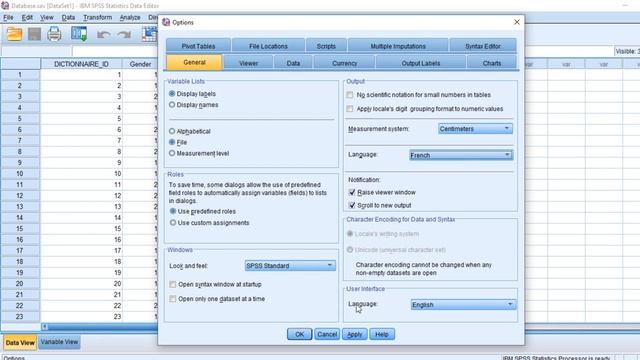Enable Open only one dataset at a time
The width and height of the screenshot is (640, 360).
[173, 299]
